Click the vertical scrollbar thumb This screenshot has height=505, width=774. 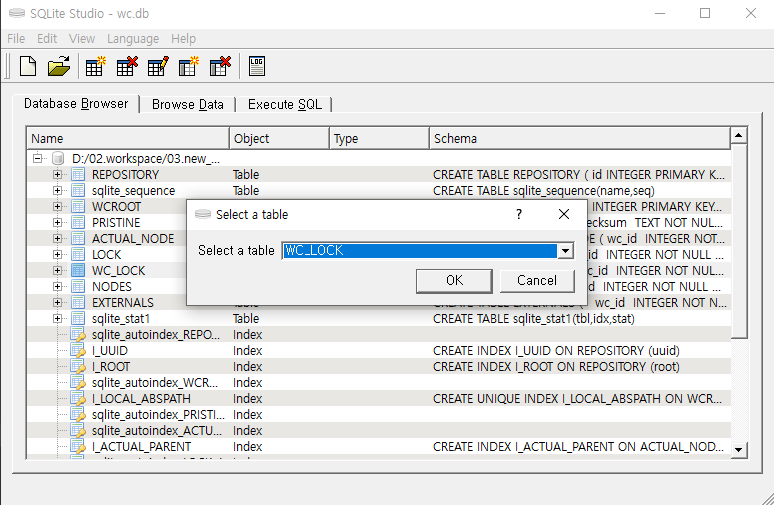tap(738, 241)
